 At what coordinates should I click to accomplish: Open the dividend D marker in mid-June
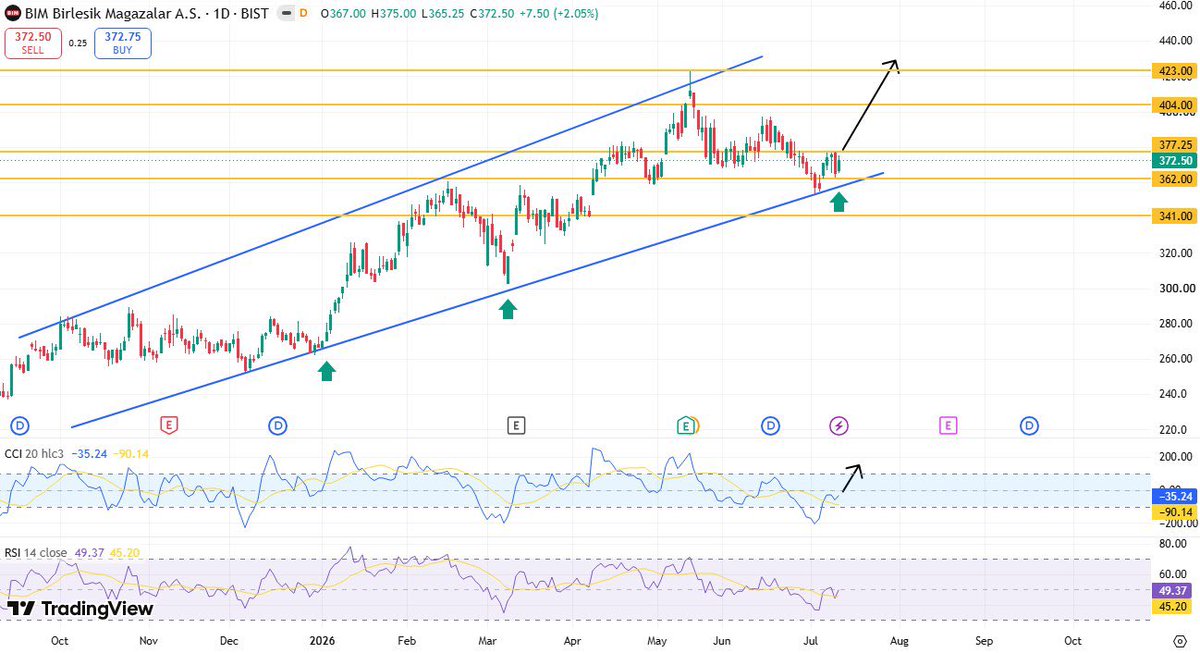pyautogui.click(x=770, y=425)
